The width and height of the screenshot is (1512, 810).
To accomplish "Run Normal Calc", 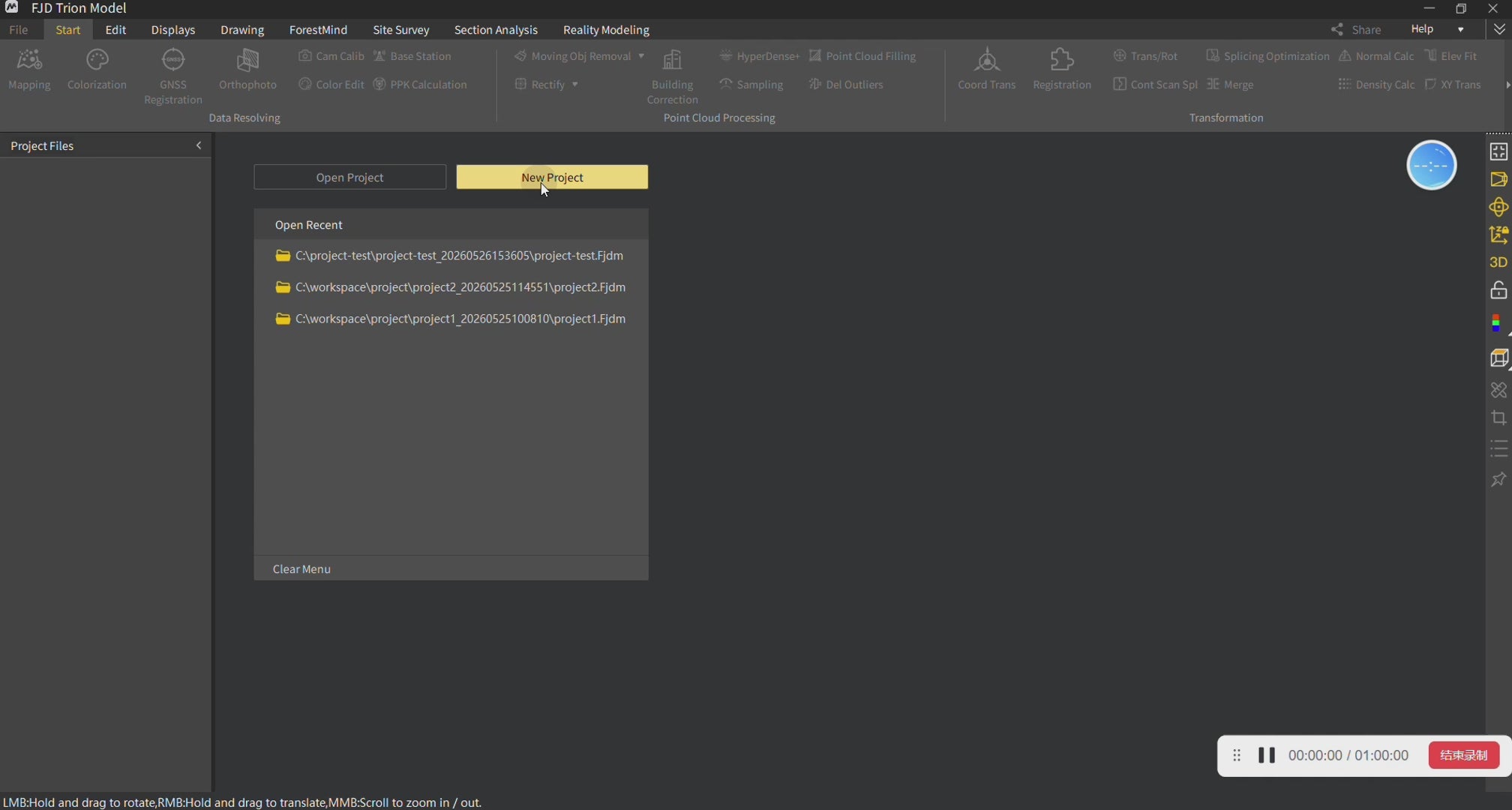I will coord(1376,56).
